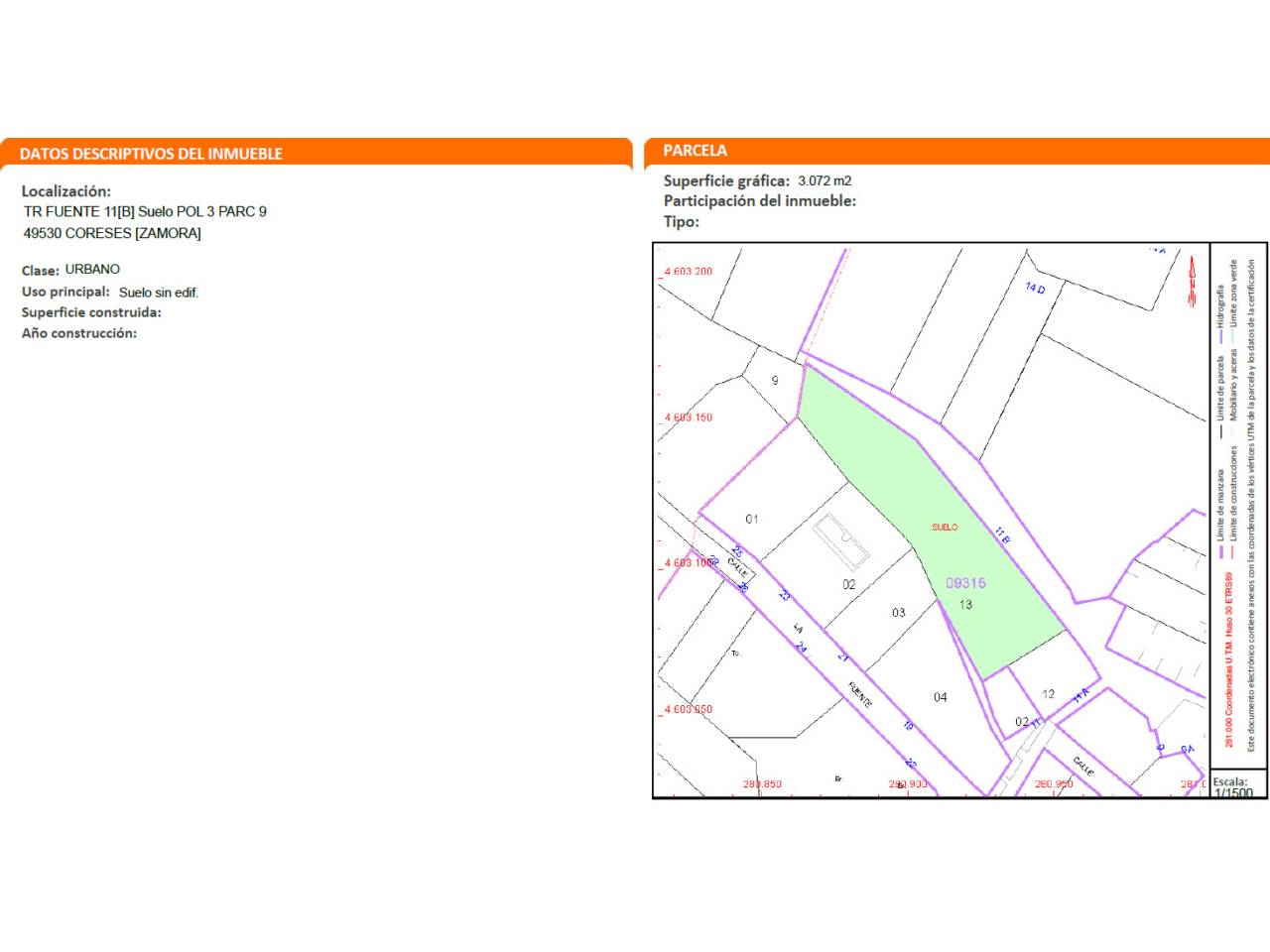Select parcel 03 on the map

[x=898, y=613]
